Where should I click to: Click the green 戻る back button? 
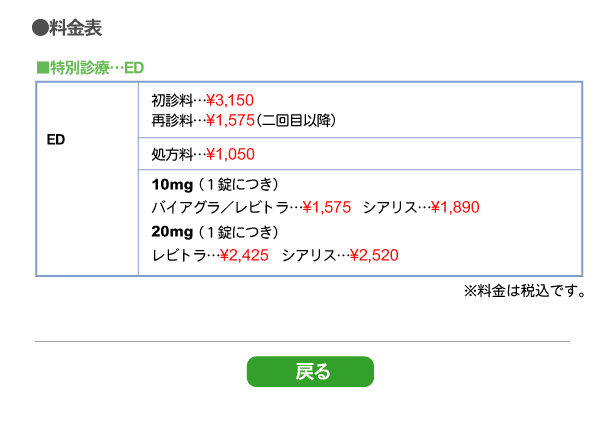click(x=310, y=372)
